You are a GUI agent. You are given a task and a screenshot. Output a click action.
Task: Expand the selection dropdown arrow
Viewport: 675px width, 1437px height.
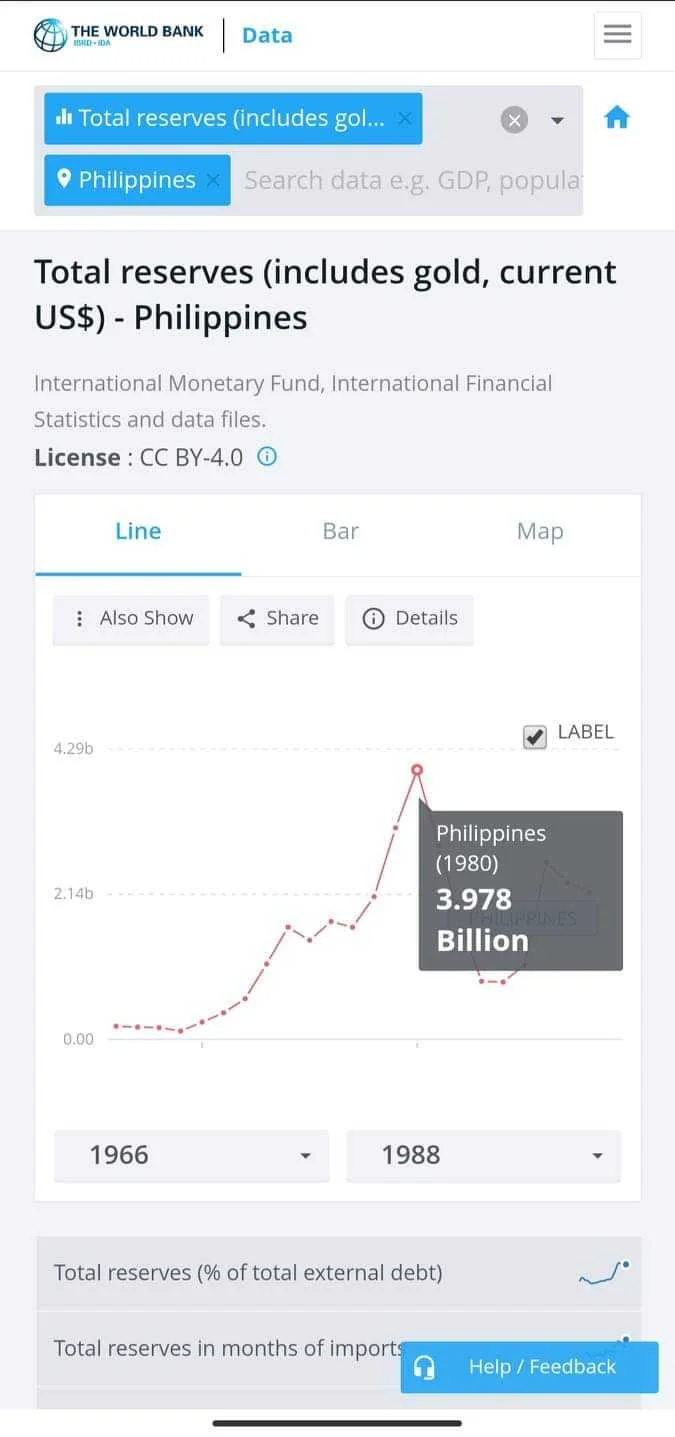pyautogui.click(x=557, y=121)
